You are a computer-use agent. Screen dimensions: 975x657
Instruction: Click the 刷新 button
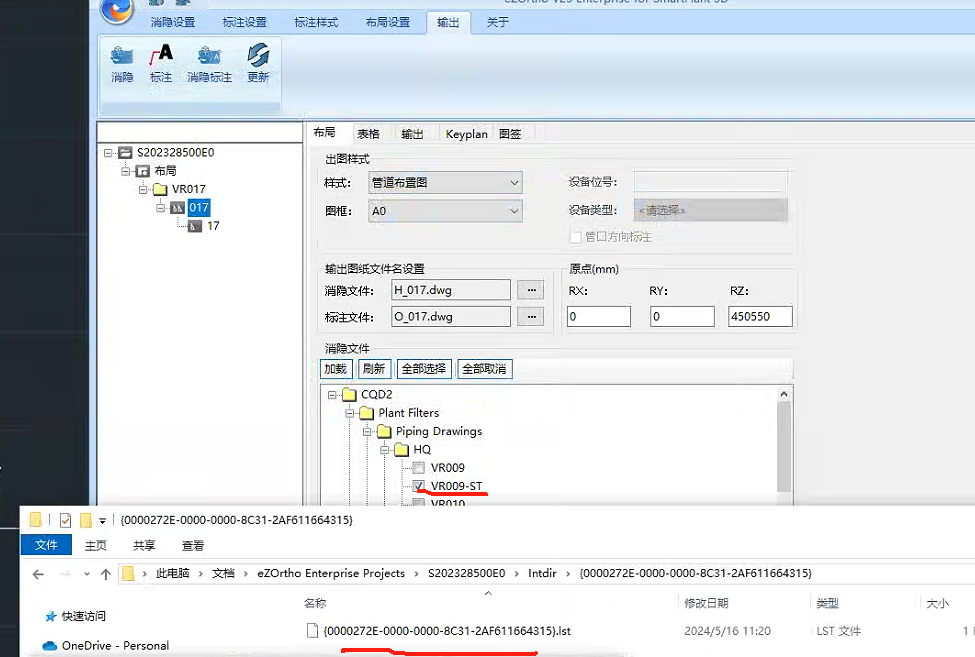coord(374,369)
